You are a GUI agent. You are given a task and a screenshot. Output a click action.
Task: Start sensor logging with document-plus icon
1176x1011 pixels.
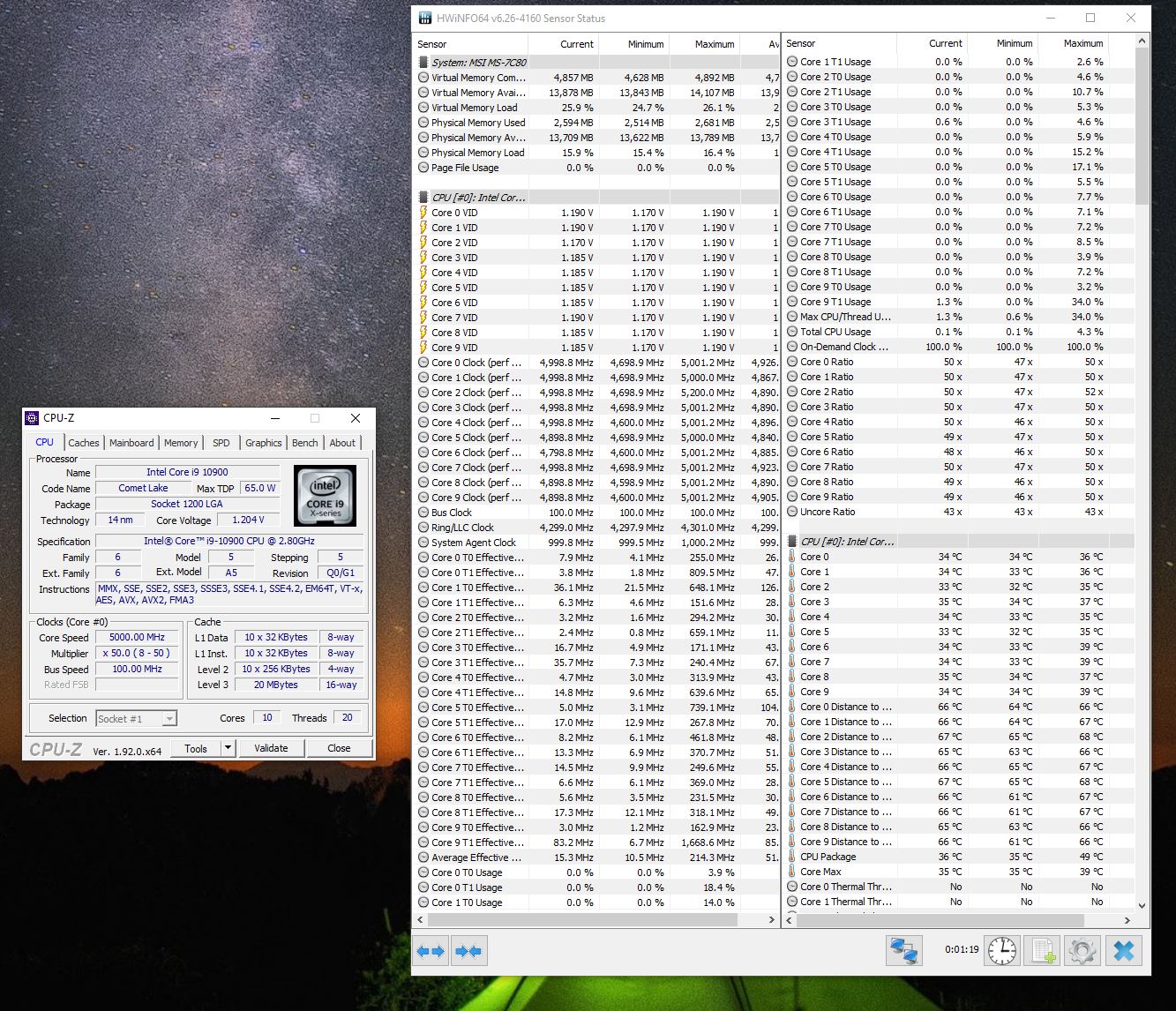point(1043,951)
